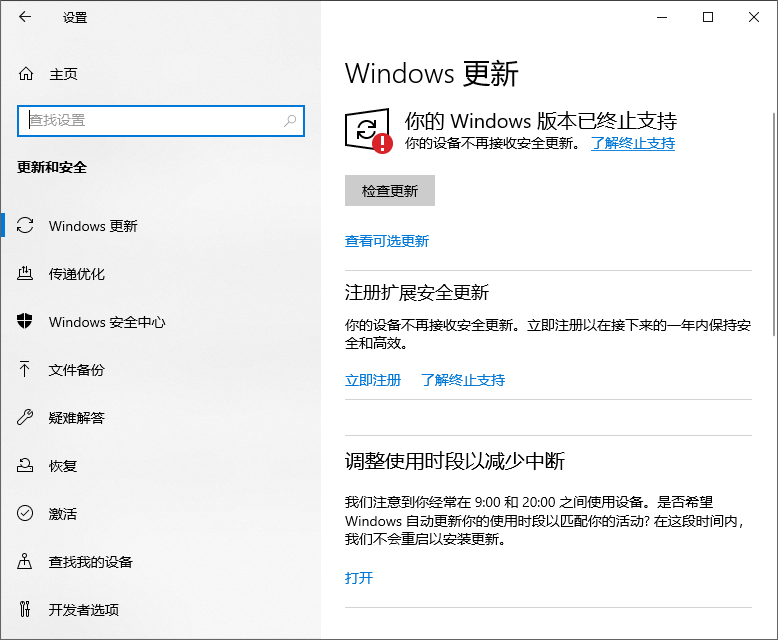Close the Settings window
Viewport: 778px width, 640px height.
[754, 17]
